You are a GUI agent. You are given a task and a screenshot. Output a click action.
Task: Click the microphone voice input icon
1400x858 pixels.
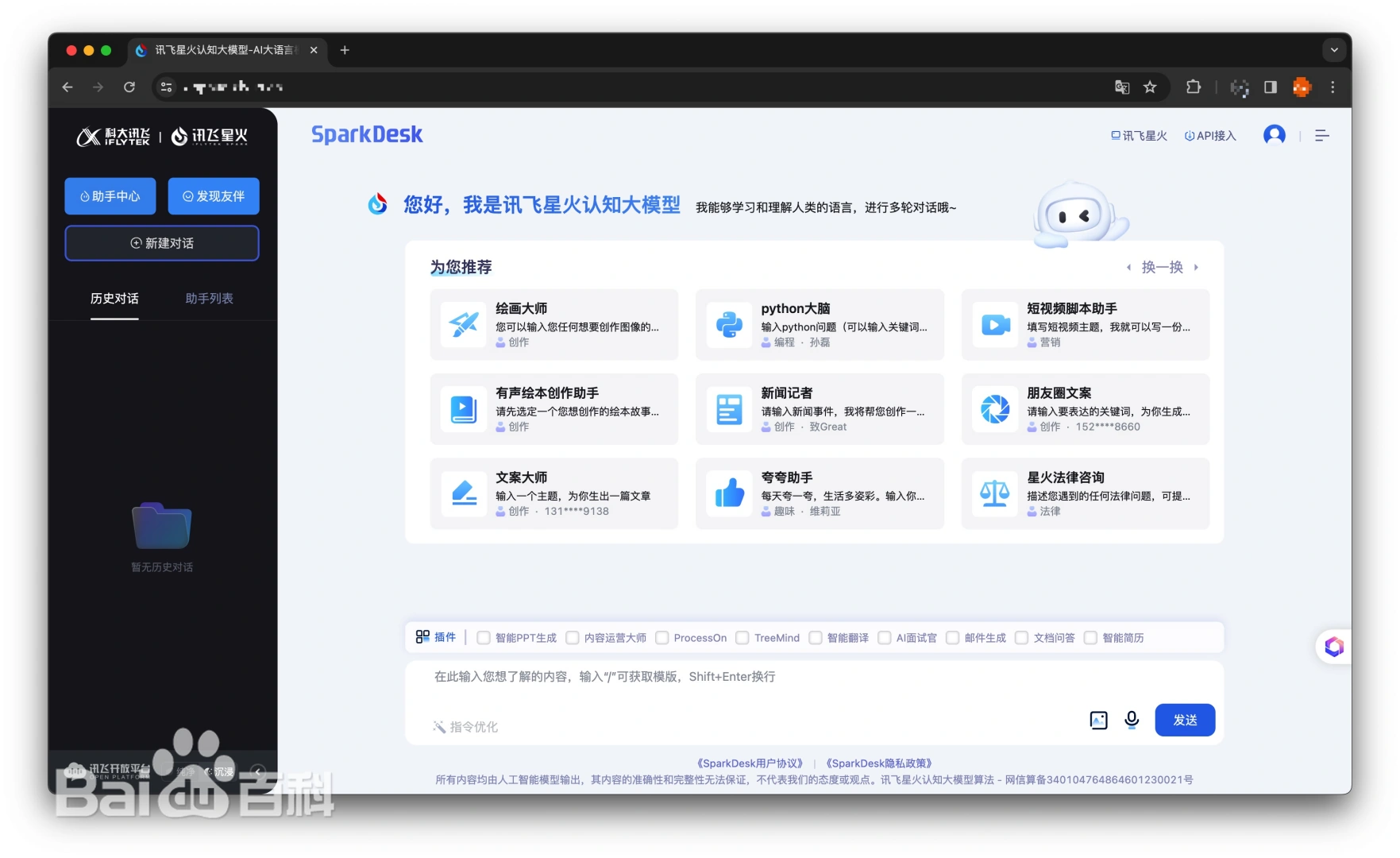[1132, 720]
